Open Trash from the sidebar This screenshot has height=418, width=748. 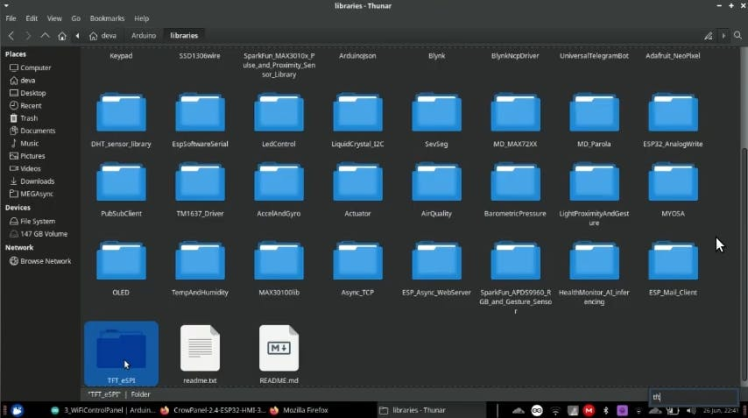[29, 118]
